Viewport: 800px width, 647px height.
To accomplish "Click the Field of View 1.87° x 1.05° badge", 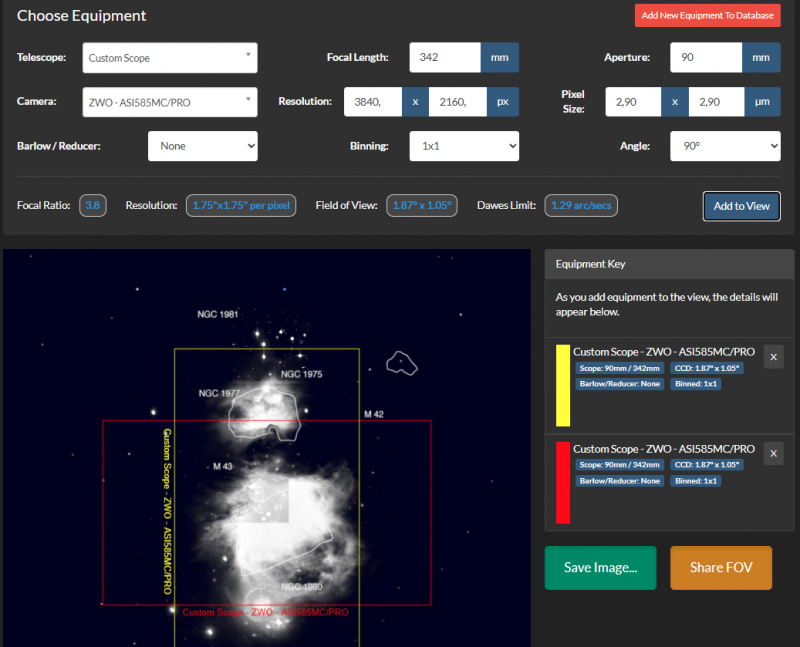I will click(422, 206).
